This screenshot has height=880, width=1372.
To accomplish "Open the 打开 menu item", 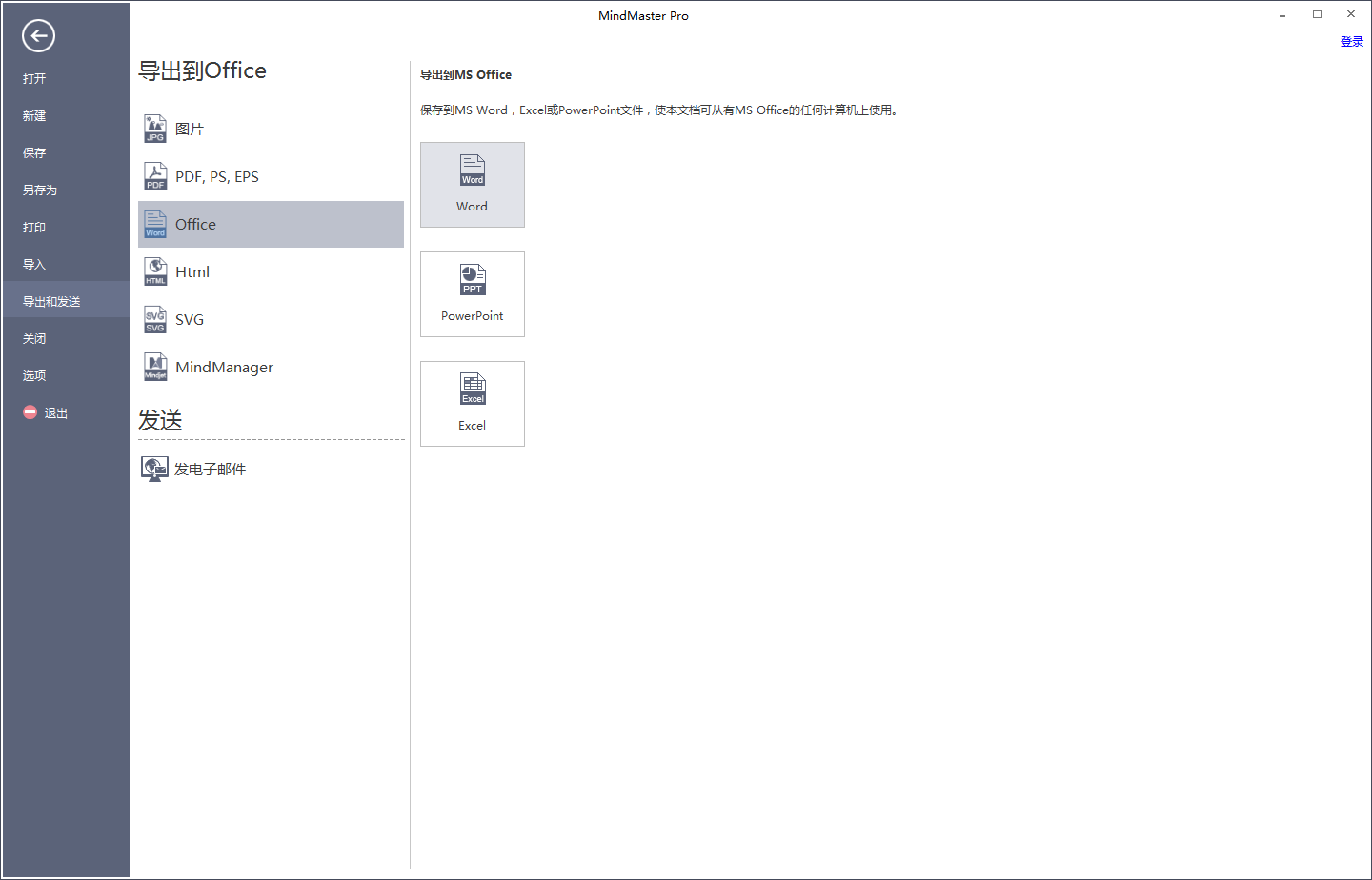I will [34, 79].
